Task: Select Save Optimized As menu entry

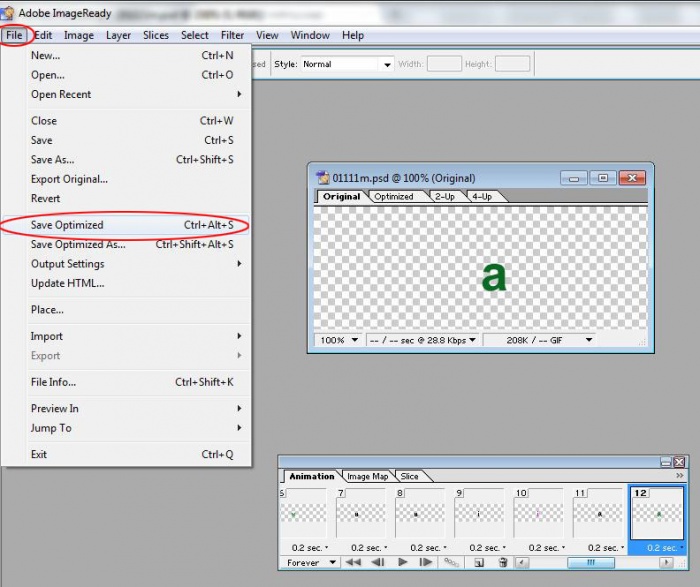Action: point(78,244)
